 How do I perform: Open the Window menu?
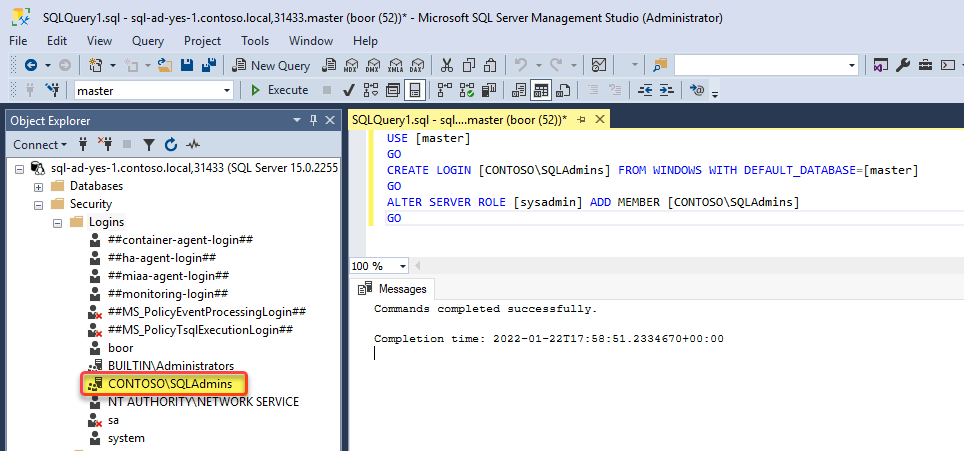point(311,41)
